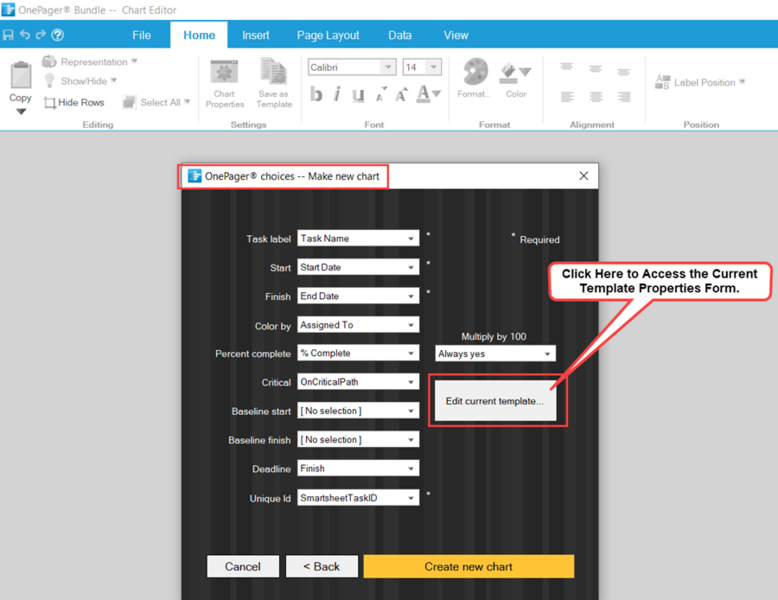Click Edit current template button
The width and height of the screenshot is (778, 600).
pos(495,400)
